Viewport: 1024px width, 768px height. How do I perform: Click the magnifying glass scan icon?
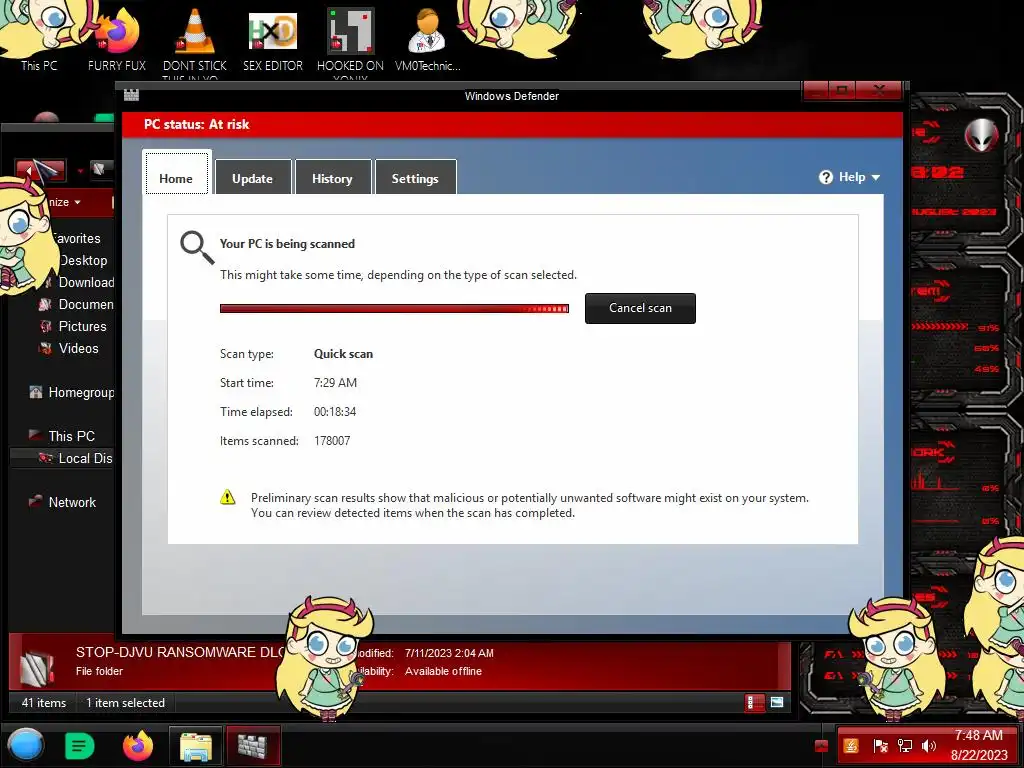(197, 248)
